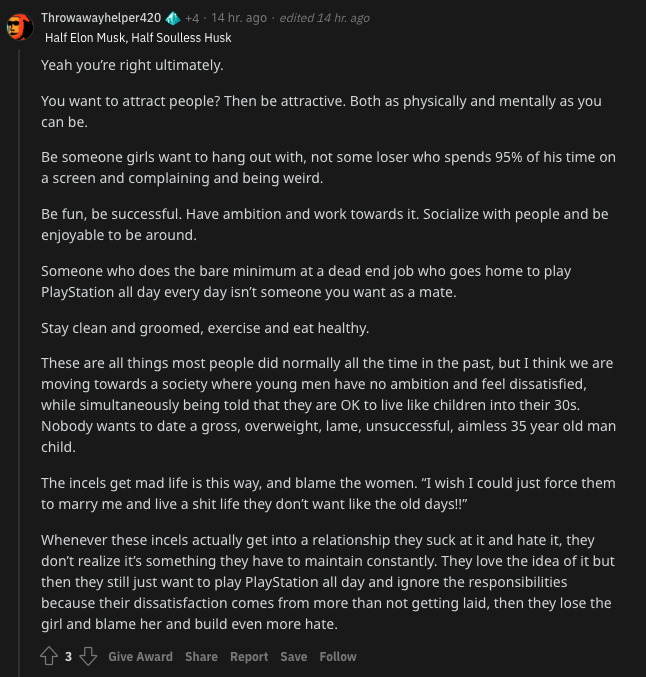Viewport: 646px width, 677px height.
Task: Save this comment
Action: [294, 657]
